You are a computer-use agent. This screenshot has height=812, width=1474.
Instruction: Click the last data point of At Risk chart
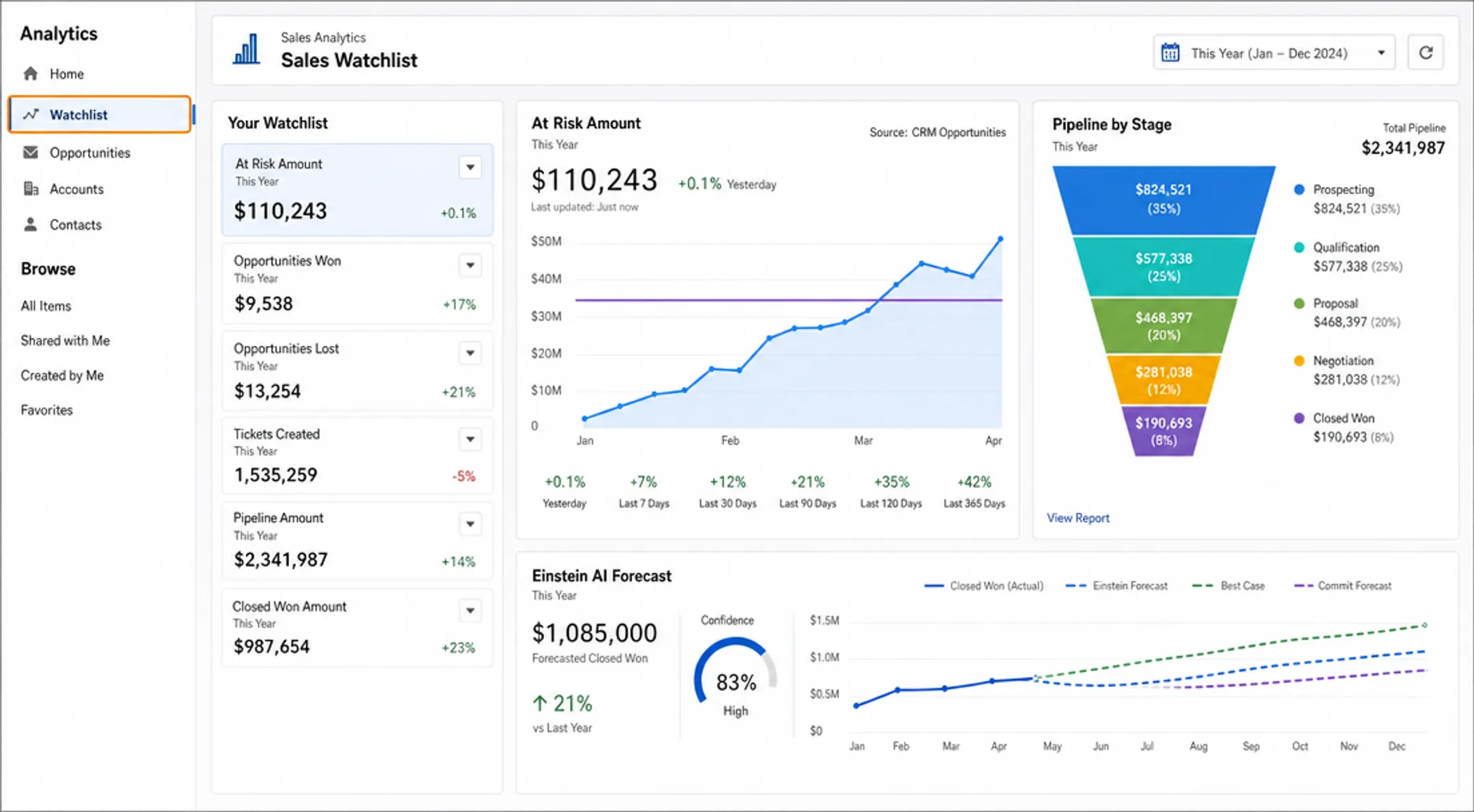[x=1000, y=239]
